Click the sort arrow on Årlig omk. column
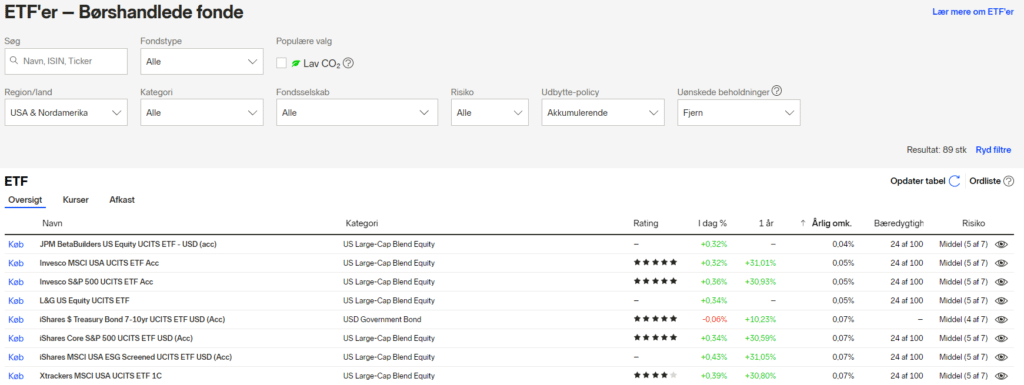The image size is (1024, 385). tap(803, 223)
